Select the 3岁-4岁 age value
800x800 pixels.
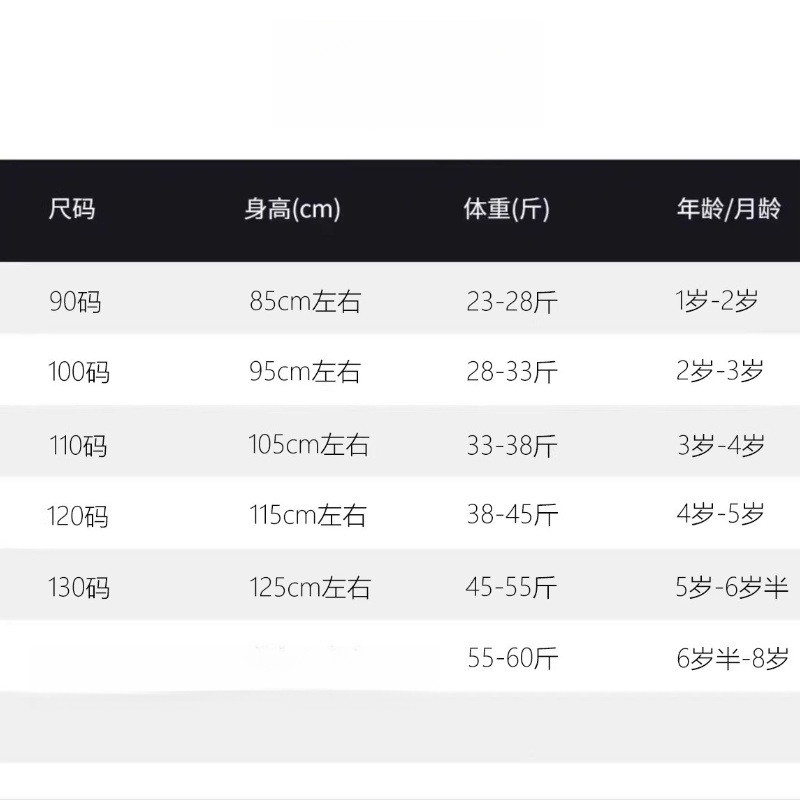(720, 445)
